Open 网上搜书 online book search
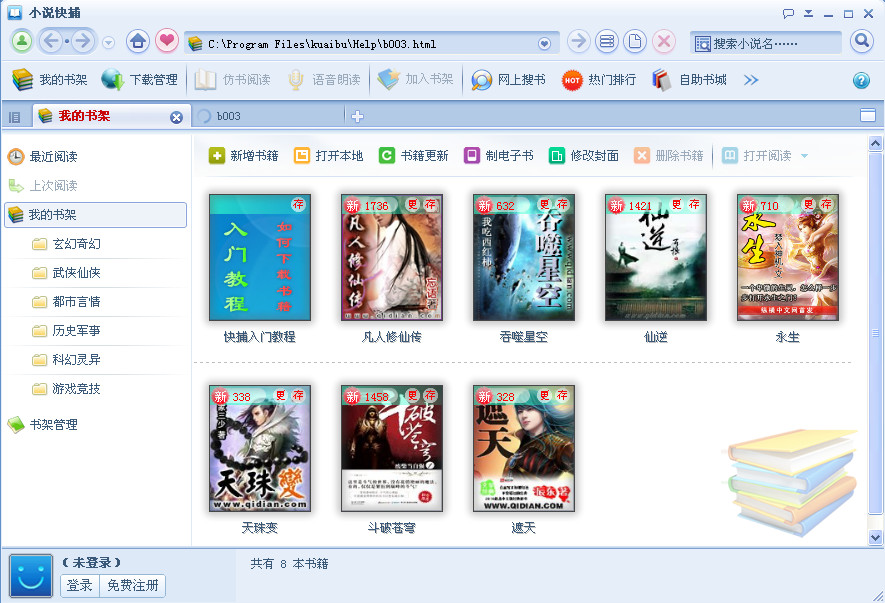Image resolution: width=885 pixels, height=603 pixels. click(x=509, y=80)
